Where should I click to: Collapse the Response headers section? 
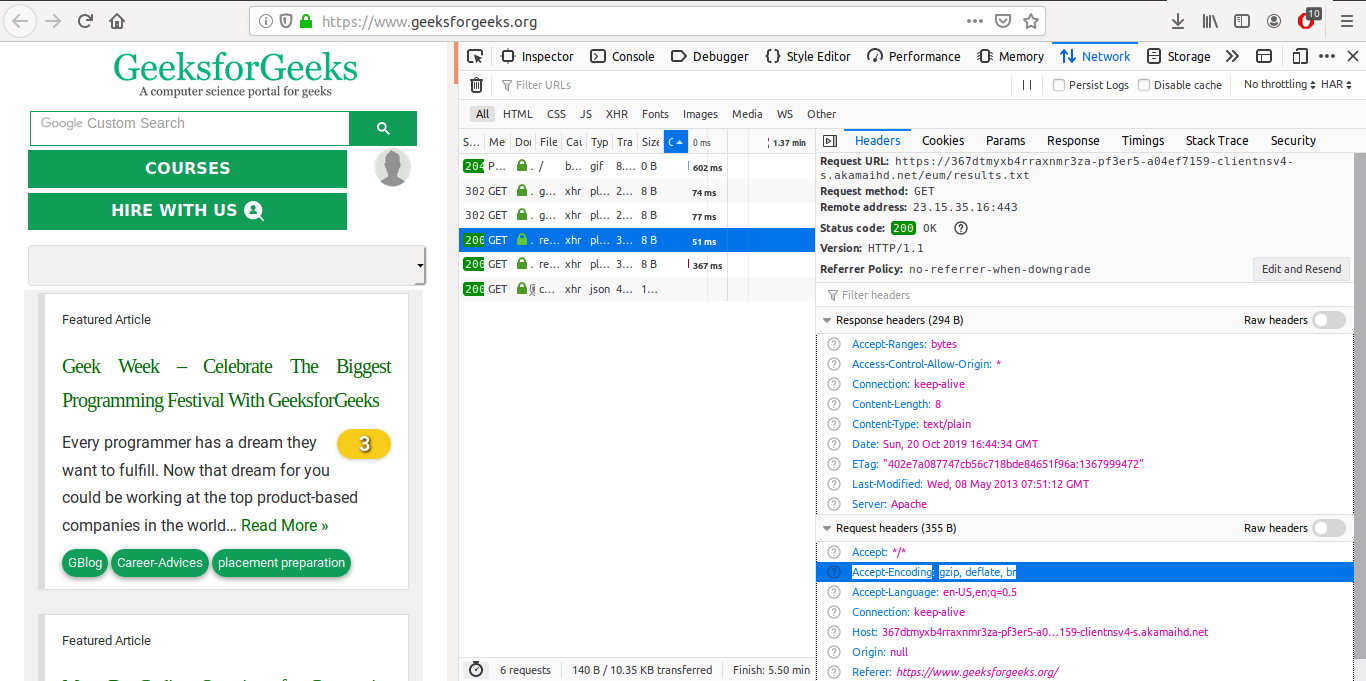[x=827, y=320]
